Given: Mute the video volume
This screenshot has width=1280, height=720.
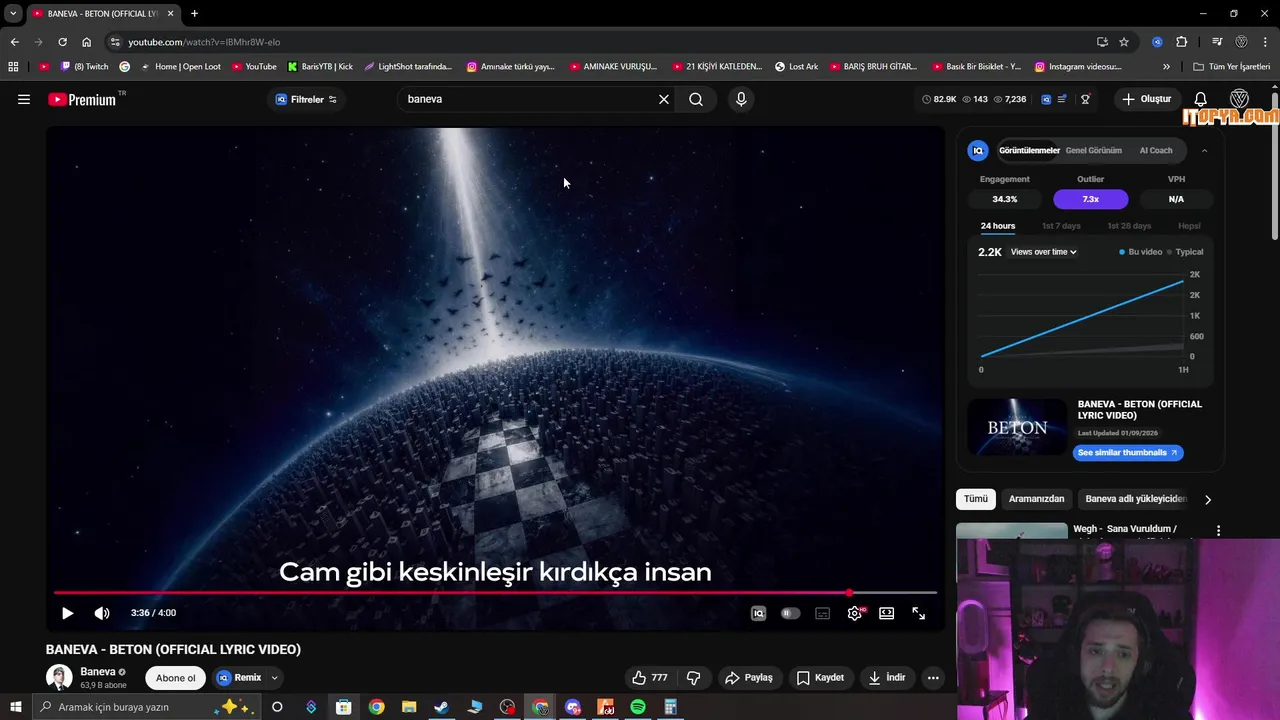Looking at the screenshot, I should [x=102, y=613].
